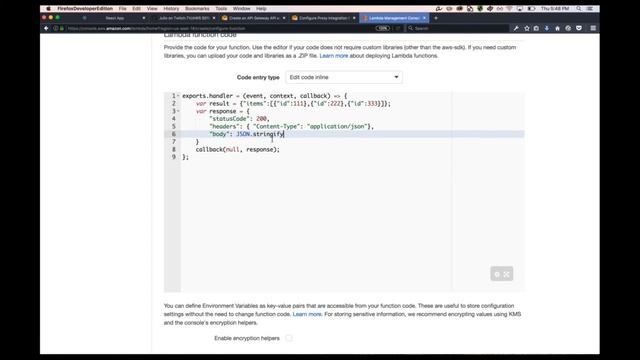Follow Learn more link about deploying Lambda
Image resolution: width=640 pixels, height=360 pixels.
pos(333,56)
